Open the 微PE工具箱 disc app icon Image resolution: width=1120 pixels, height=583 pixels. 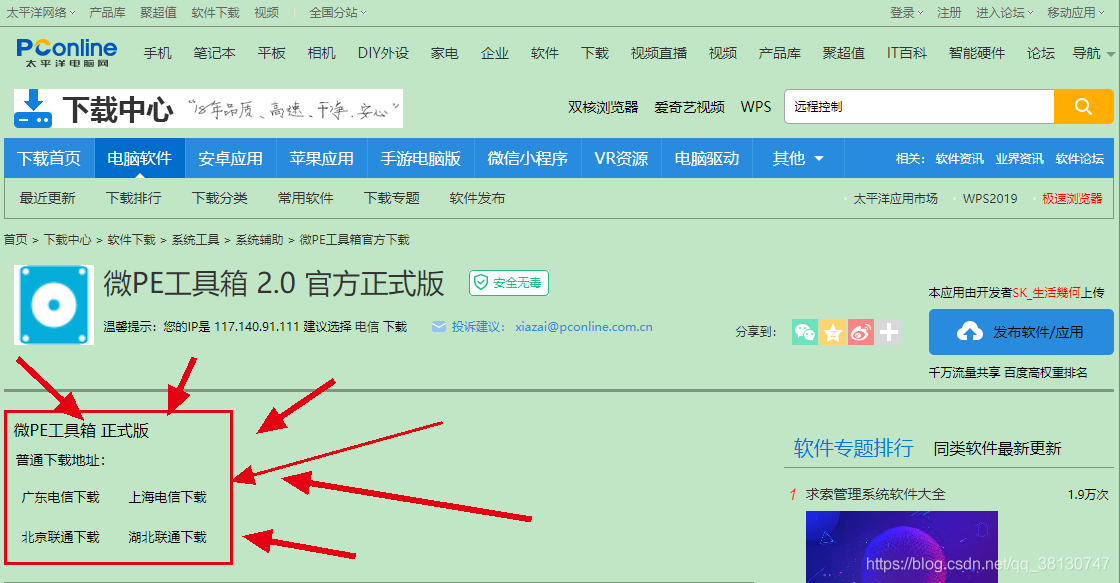[x=54, y=305]
